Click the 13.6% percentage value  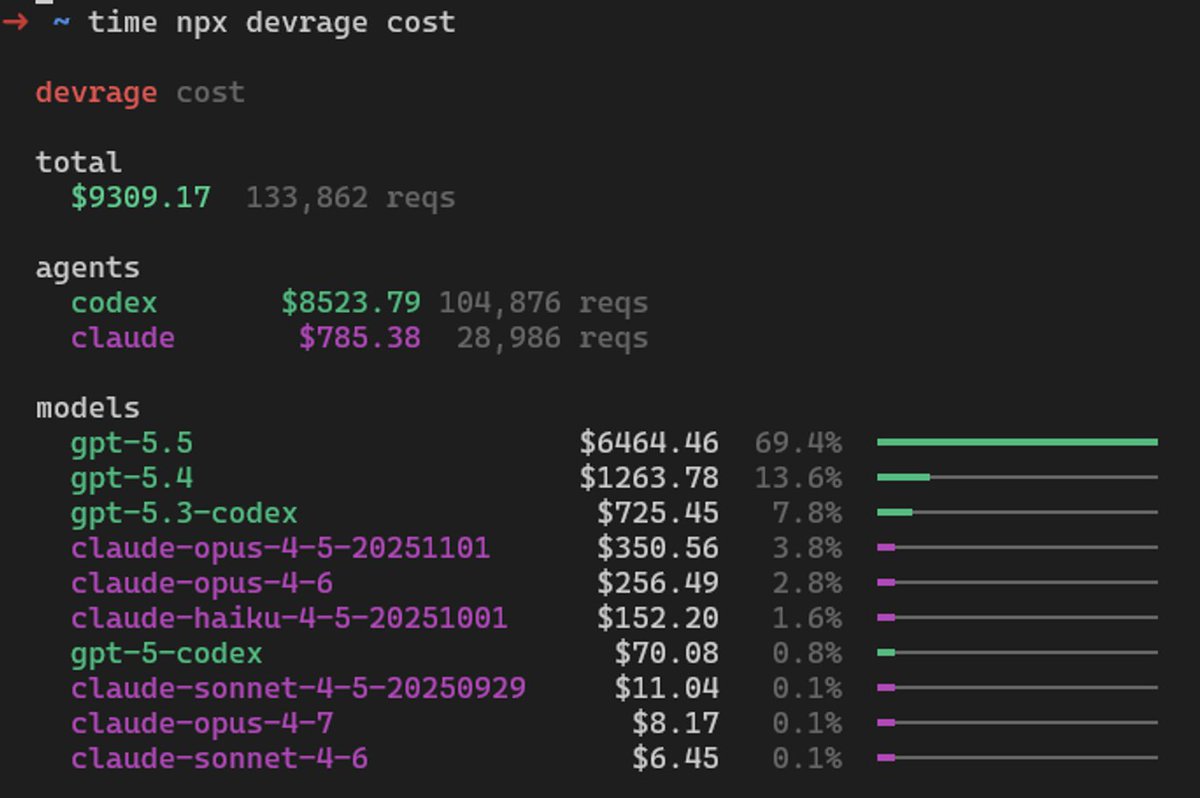click(x=799, y=478)
